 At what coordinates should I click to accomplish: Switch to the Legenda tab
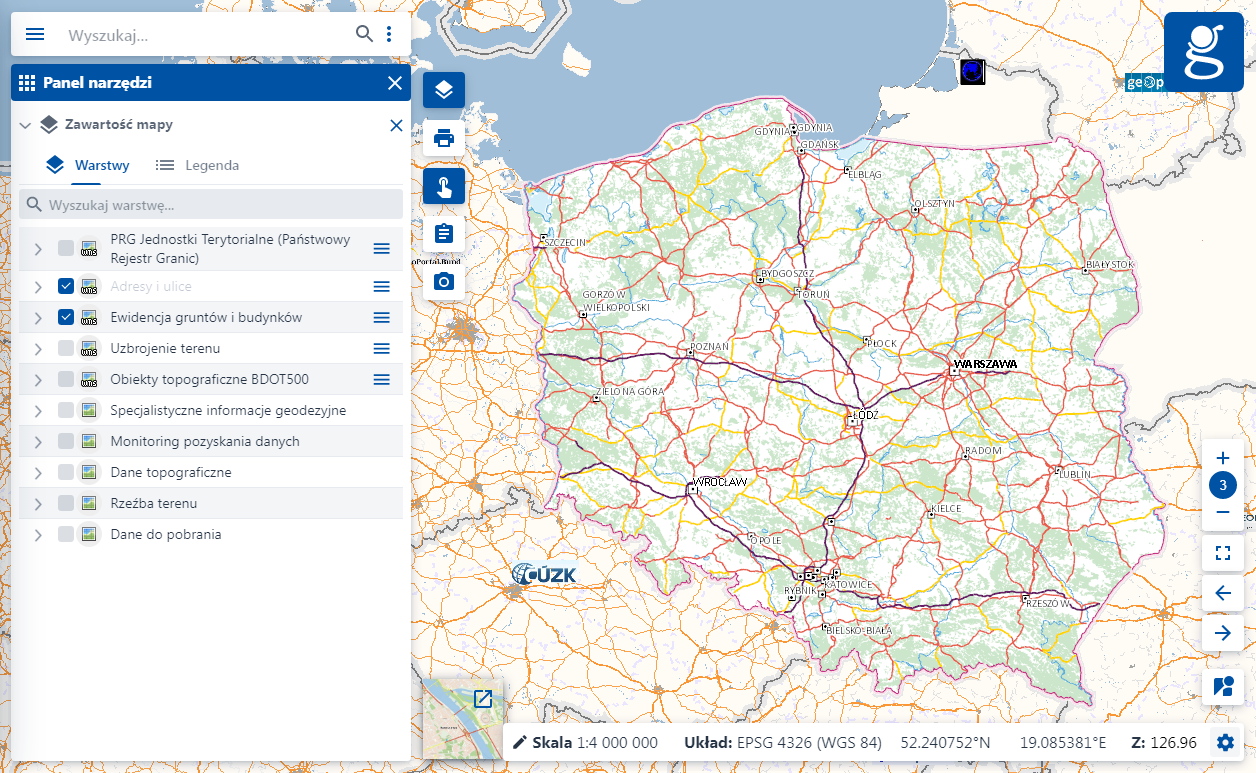click(x=197, y=165)
